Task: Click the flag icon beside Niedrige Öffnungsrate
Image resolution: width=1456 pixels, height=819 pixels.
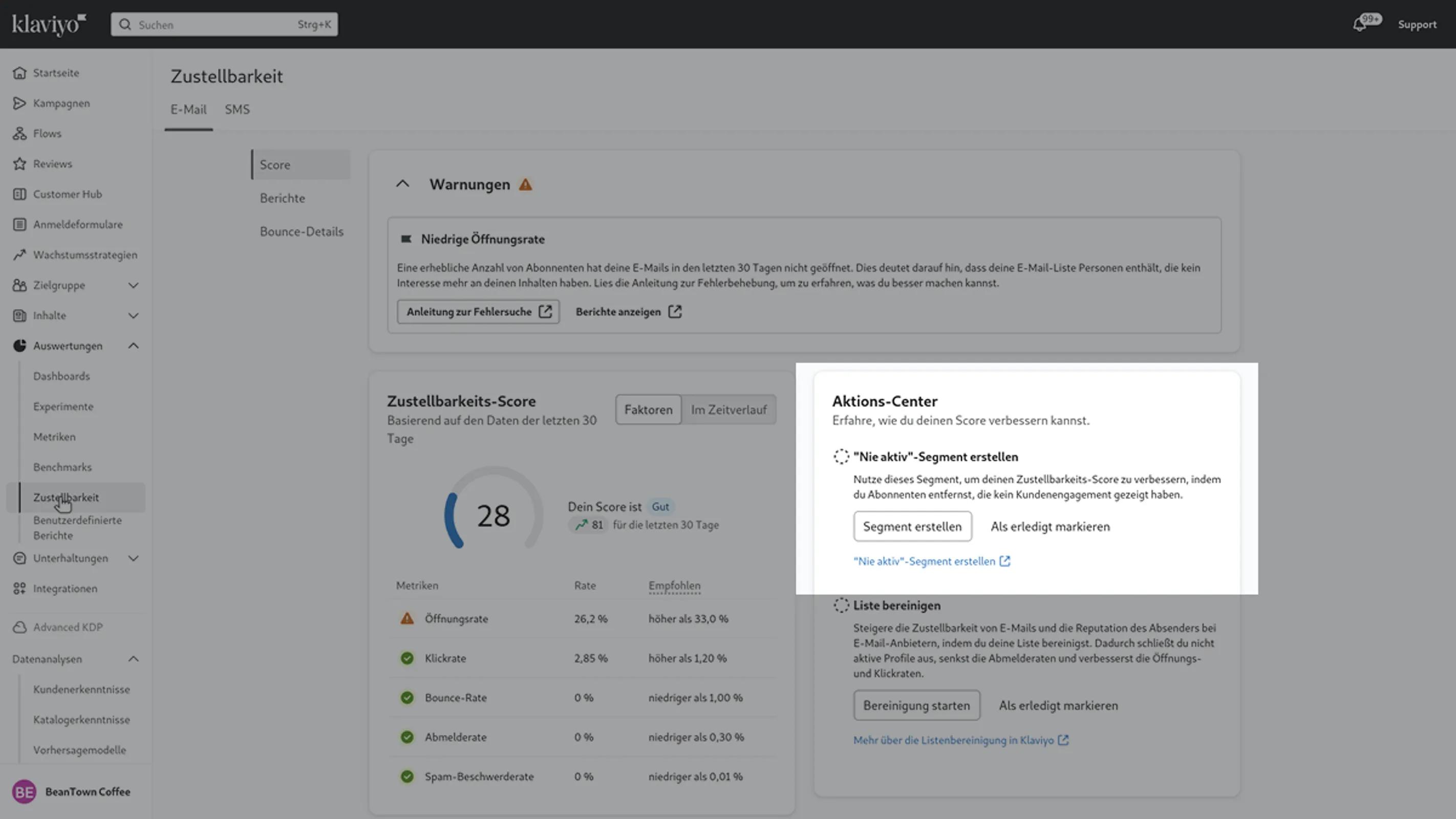Action: pos(406,239)
